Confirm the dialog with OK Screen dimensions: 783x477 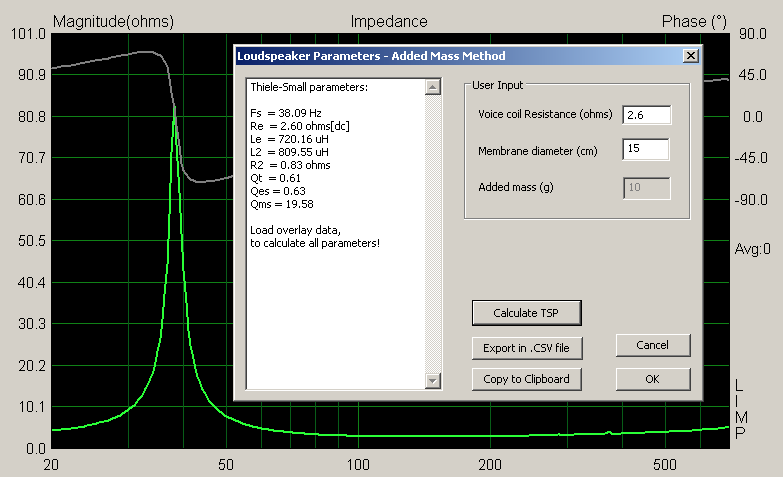653,379
